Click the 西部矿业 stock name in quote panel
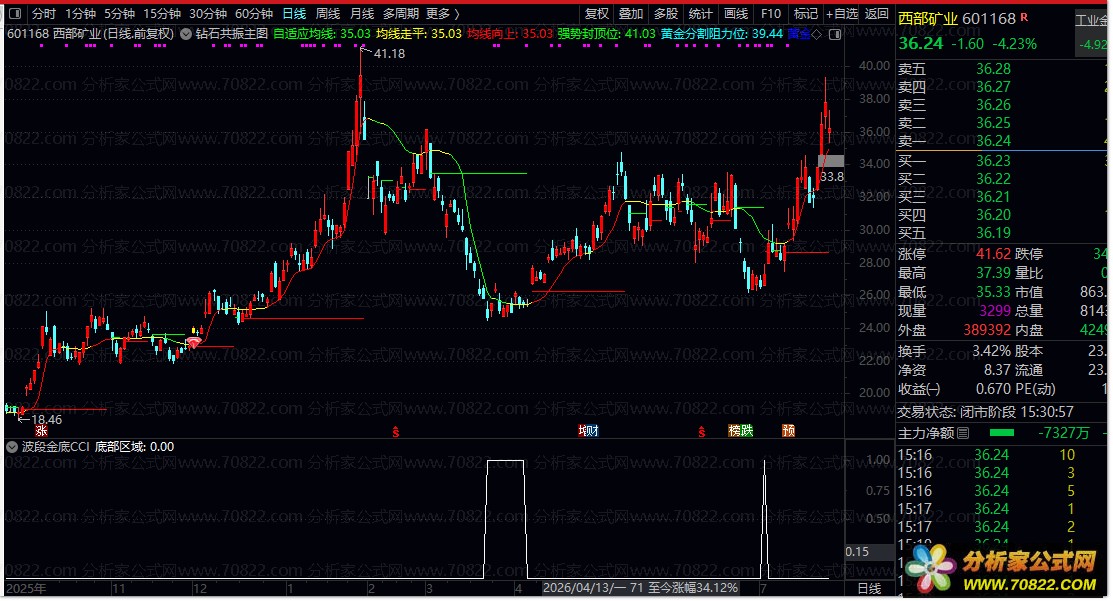Screen dimensions: 1113x601 pyautogui.click(x=928, y=19)
